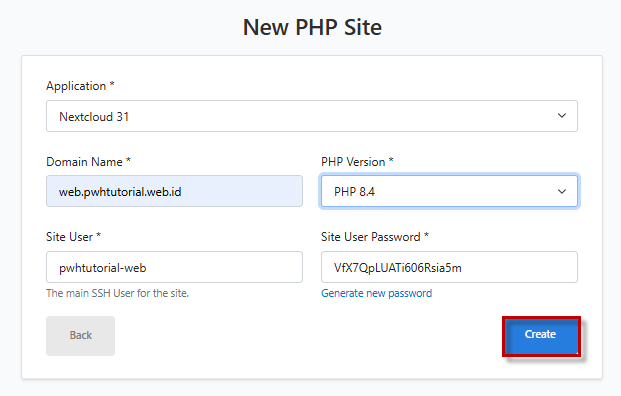This screenshot has height=396, width=621.
Task: Select the web.pwhtutorial.web.id domain text
Action: pyautogui.click(x=120, y=192)
